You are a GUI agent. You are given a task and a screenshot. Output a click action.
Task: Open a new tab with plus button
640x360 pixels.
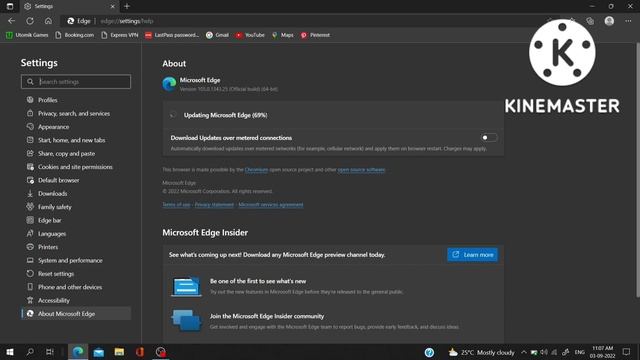127,6
